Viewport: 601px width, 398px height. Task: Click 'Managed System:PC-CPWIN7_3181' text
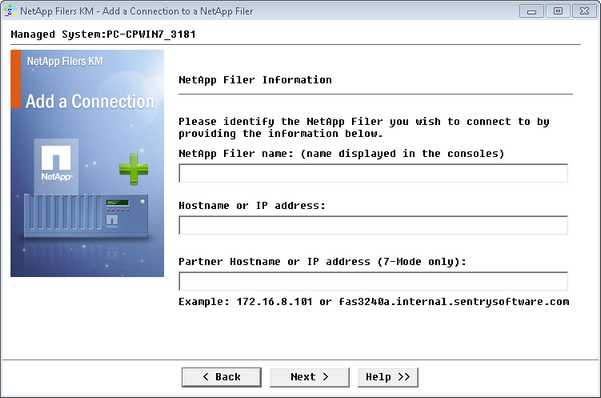coord(103,35)
